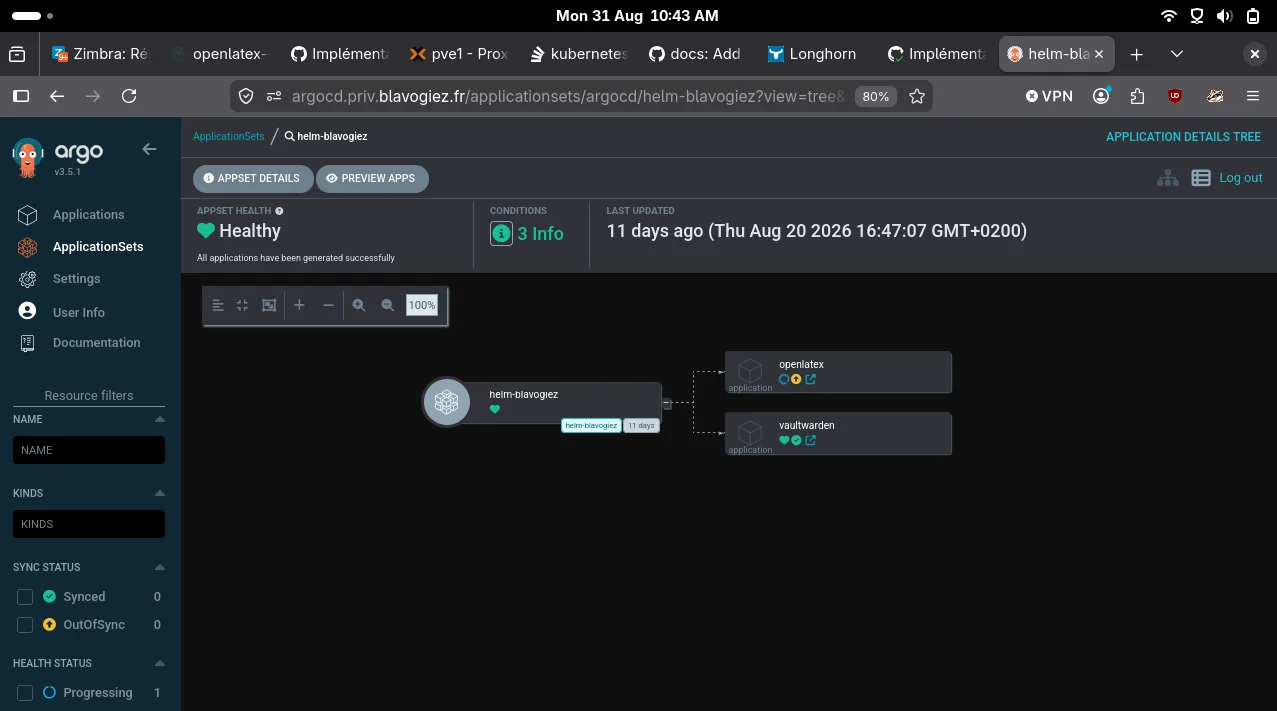Open the browser extensions puzzle icon
The image size is (1277, 711).
(1138, 96)
